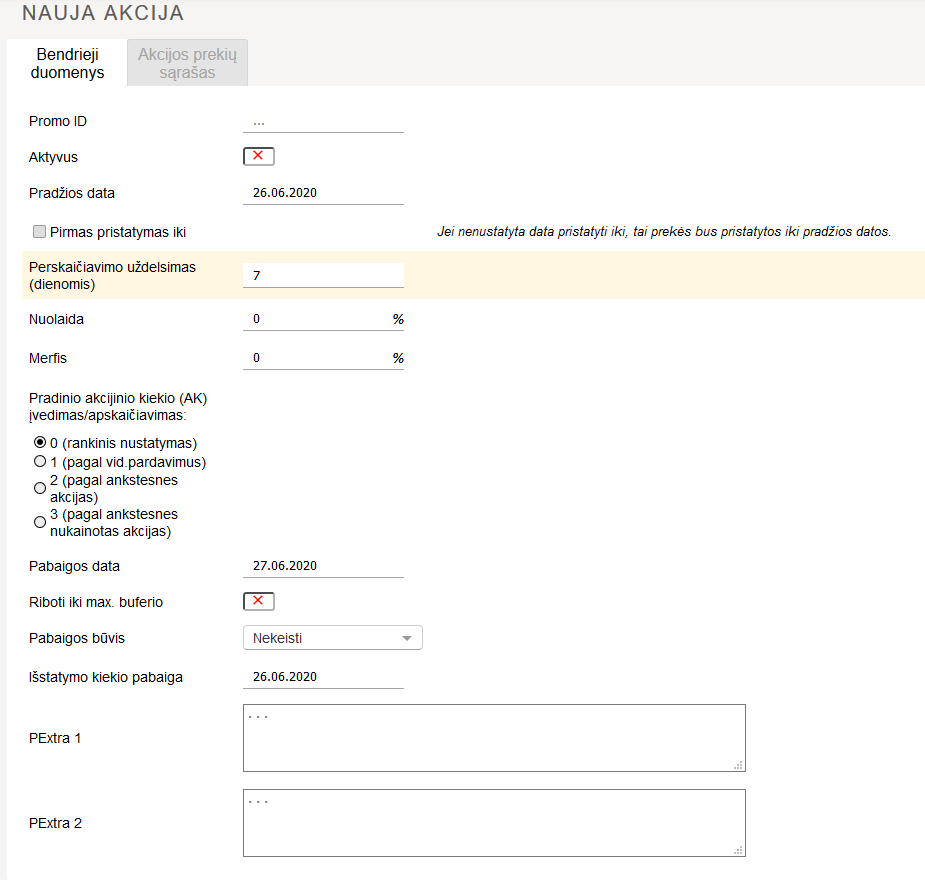Focus the Perskaičiavimo uždelsimas days field

tap(322, 275)
